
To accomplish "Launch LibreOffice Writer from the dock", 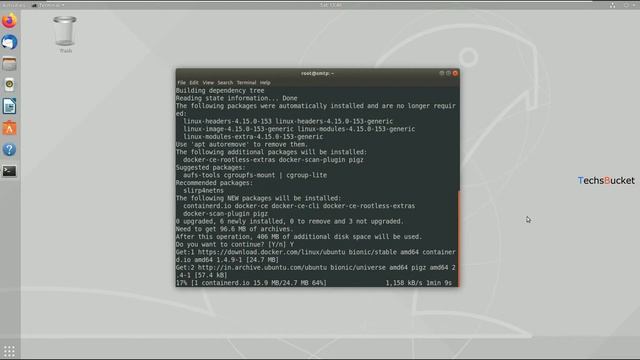I will click(9, 107).
